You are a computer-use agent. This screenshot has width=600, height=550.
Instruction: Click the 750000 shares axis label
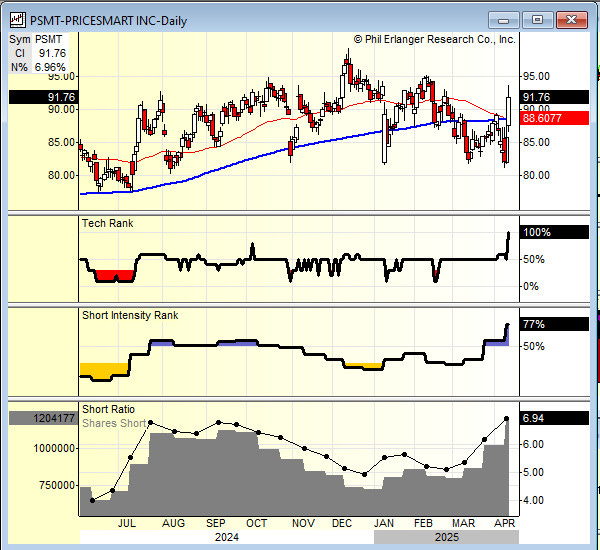click(x=57, y=485)
